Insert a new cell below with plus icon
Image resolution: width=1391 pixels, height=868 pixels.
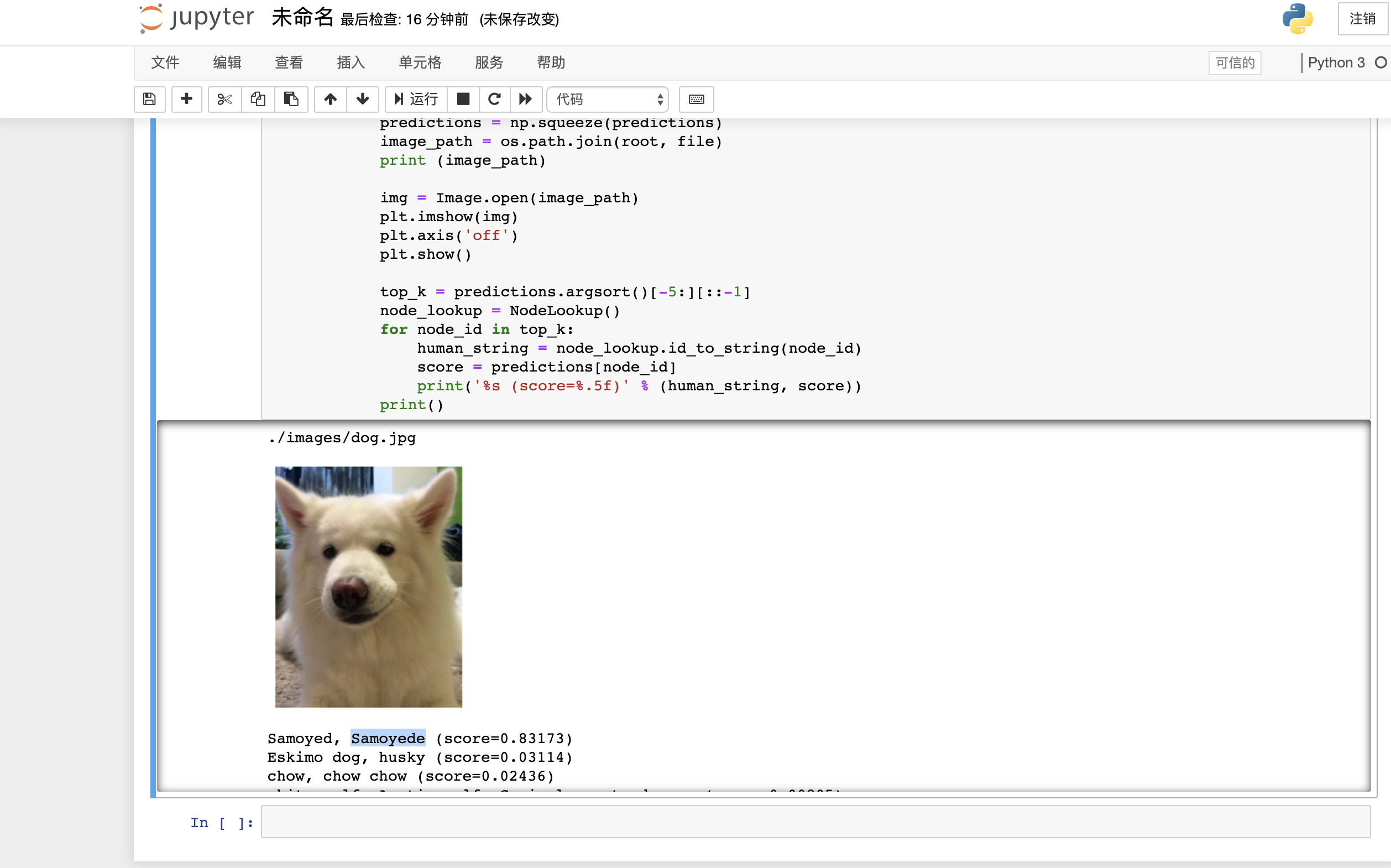pyautogui.click(x=186, y=99)
